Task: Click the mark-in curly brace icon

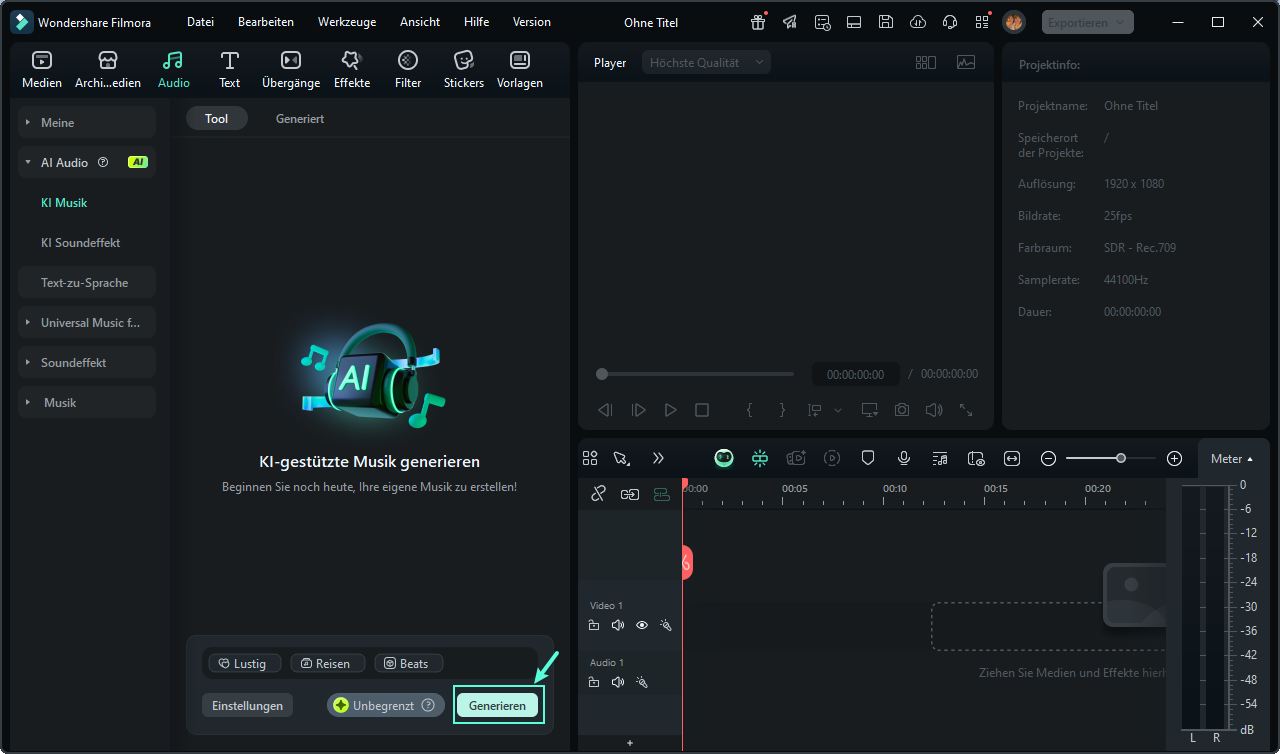Action: click(750, 410)
